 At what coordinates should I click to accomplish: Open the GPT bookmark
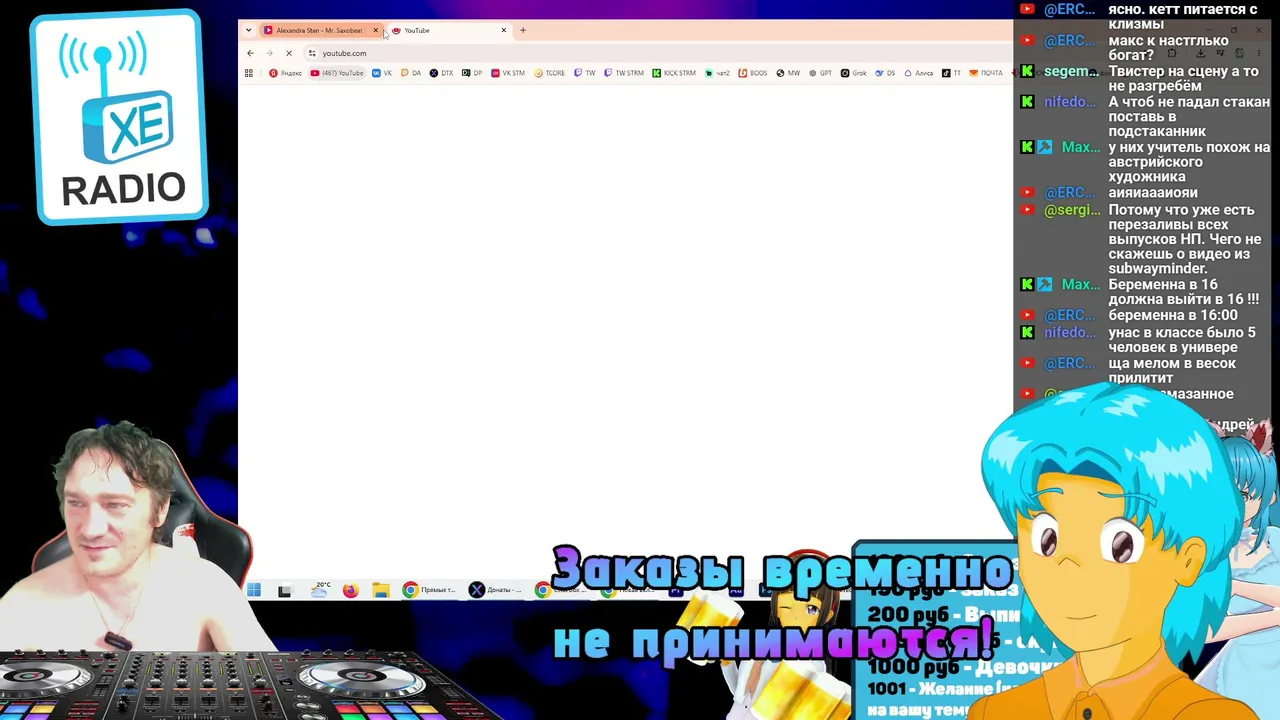click(820, 73)
